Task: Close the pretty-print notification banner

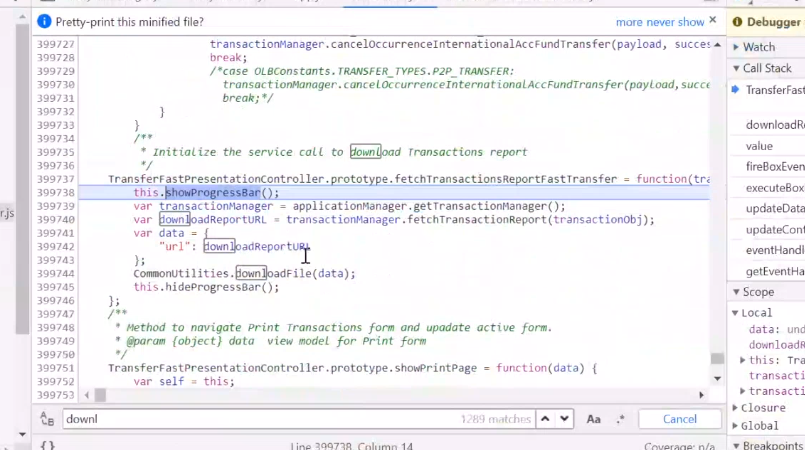Action: tap(713, 20)
